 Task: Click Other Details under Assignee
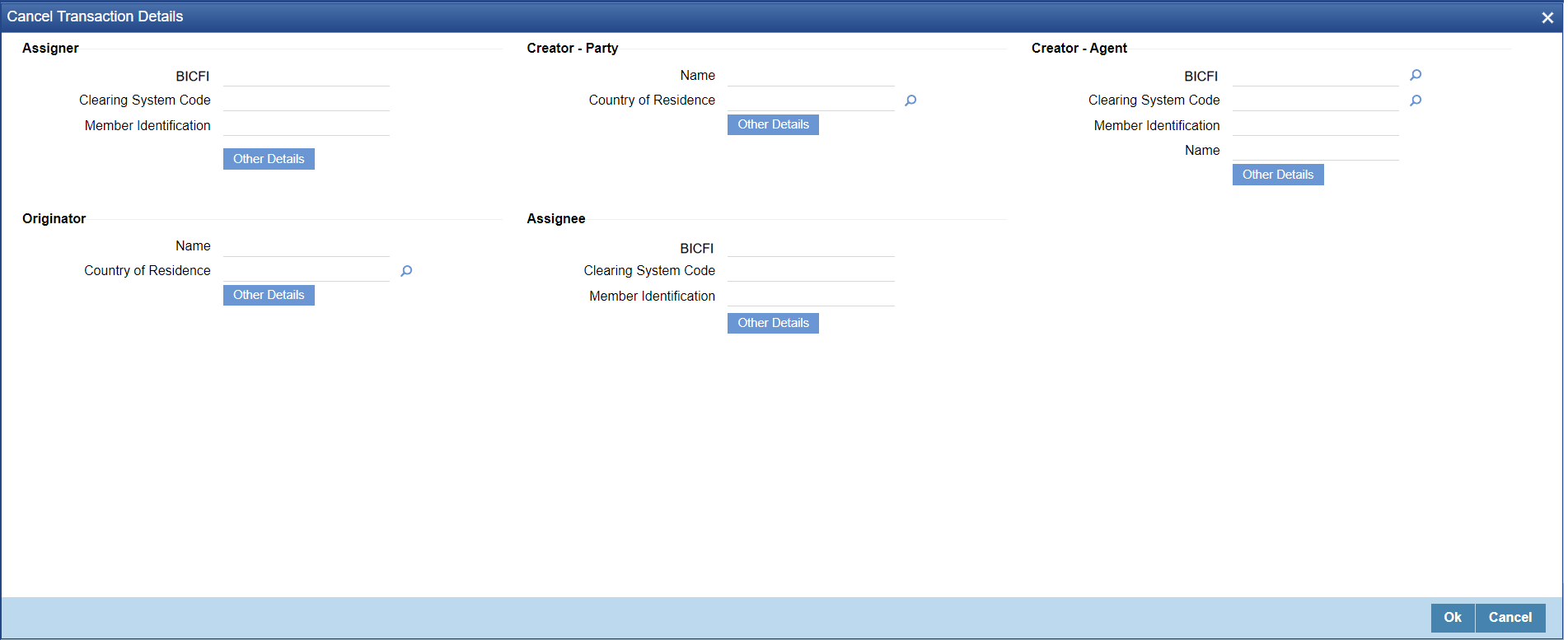click(773, 323)
